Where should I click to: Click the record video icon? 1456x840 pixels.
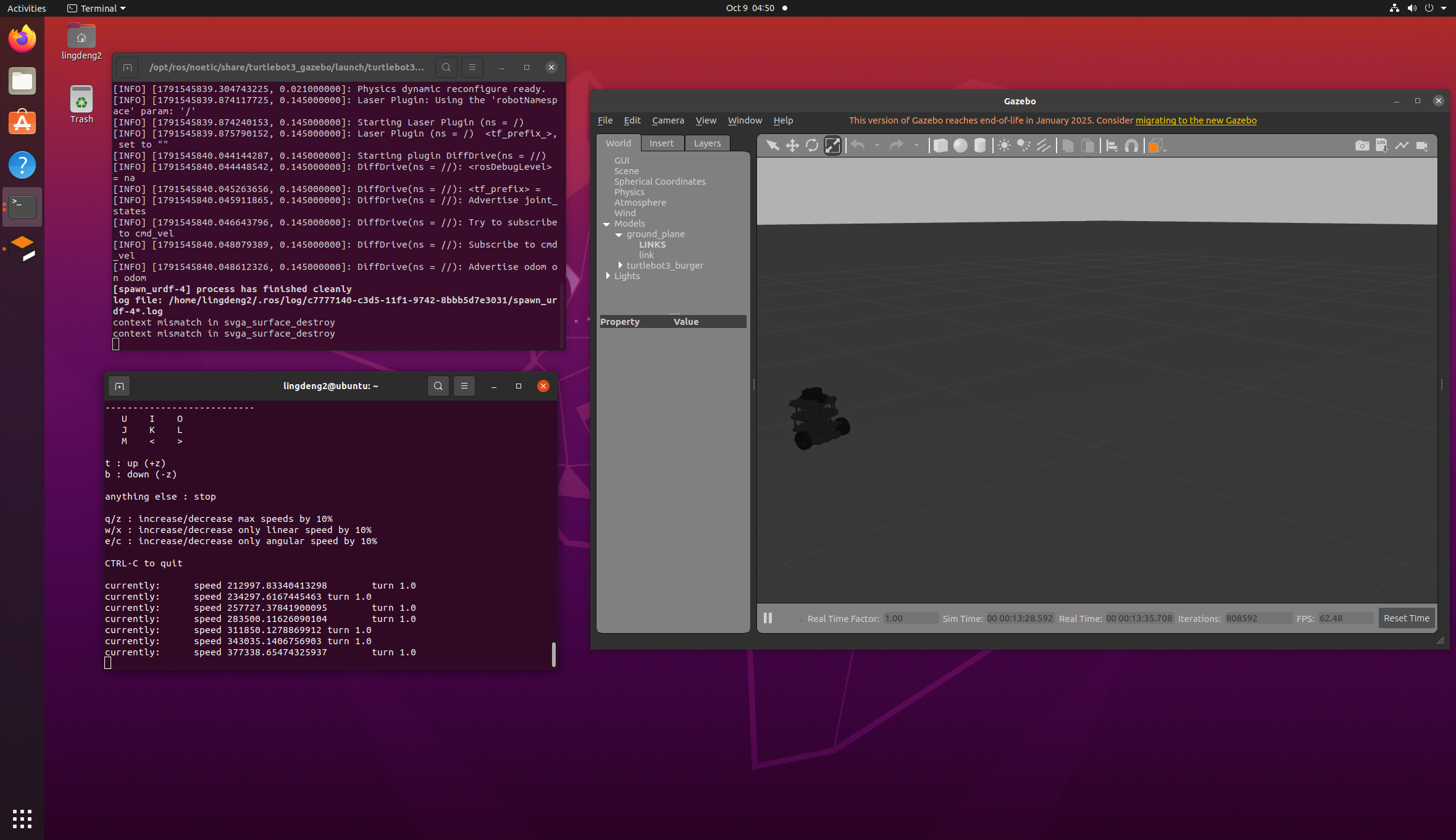tap(1421, 146)
